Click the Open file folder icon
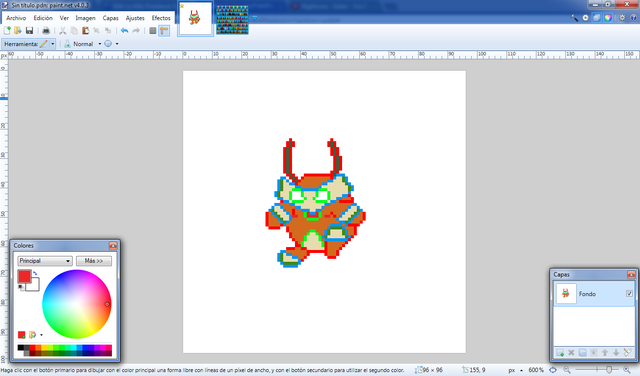The width and height of the screenshot is (640, 376). (x=18, y=31)
